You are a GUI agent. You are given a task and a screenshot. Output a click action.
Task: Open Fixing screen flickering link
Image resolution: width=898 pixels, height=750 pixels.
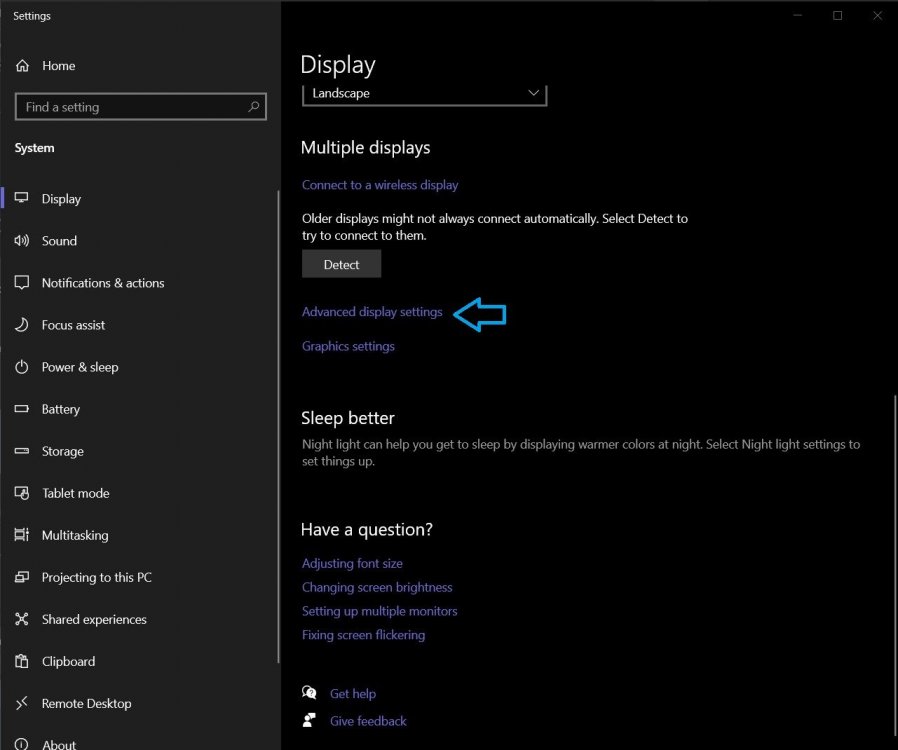pyautogui.click(x=363, y=635)
